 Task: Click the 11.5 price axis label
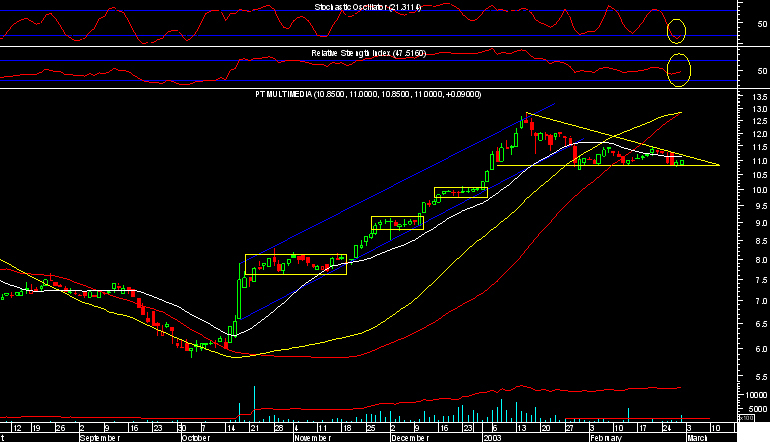coord(760,147)
